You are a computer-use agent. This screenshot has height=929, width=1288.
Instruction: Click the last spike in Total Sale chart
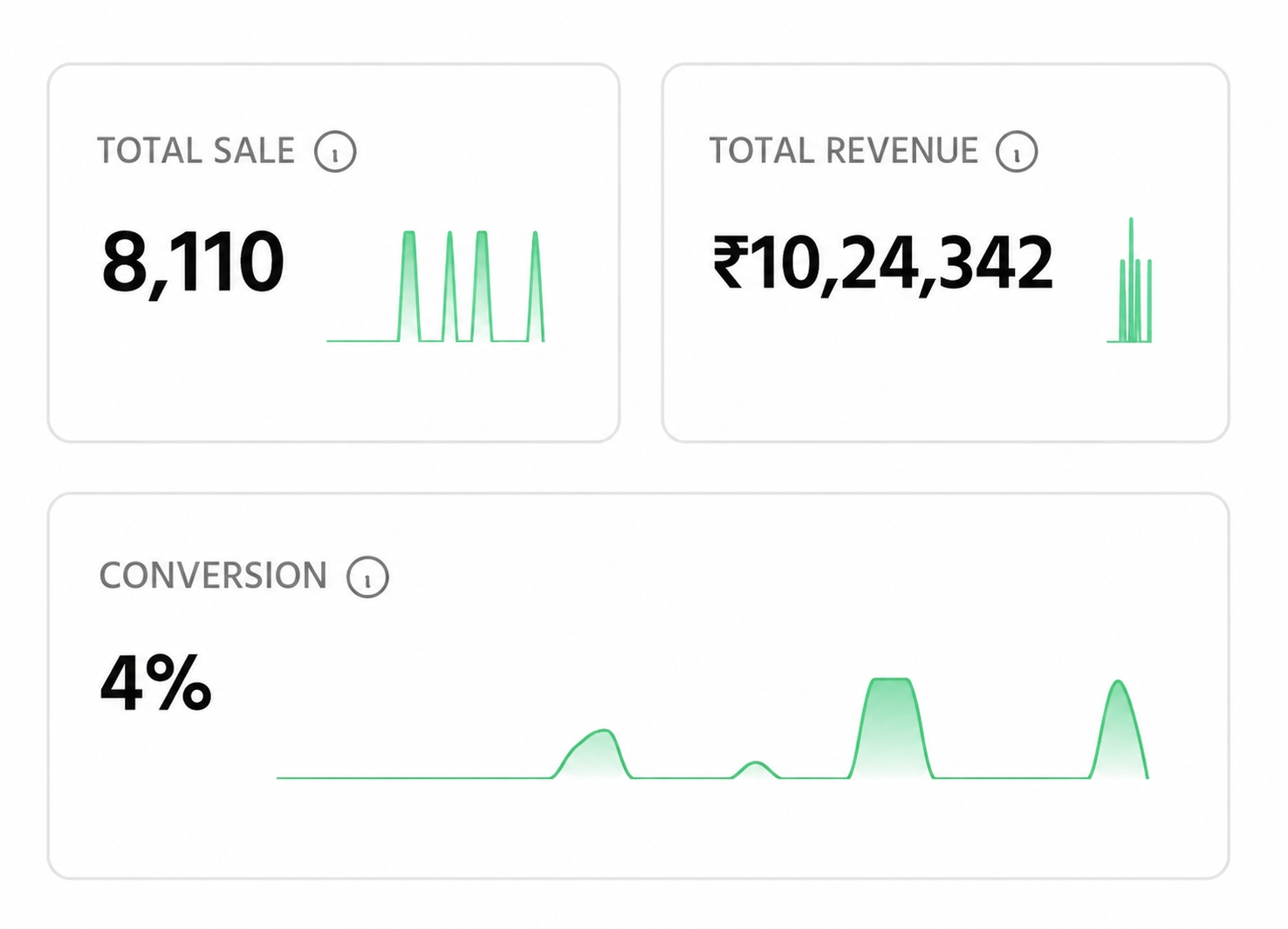(x=536, y=286)
